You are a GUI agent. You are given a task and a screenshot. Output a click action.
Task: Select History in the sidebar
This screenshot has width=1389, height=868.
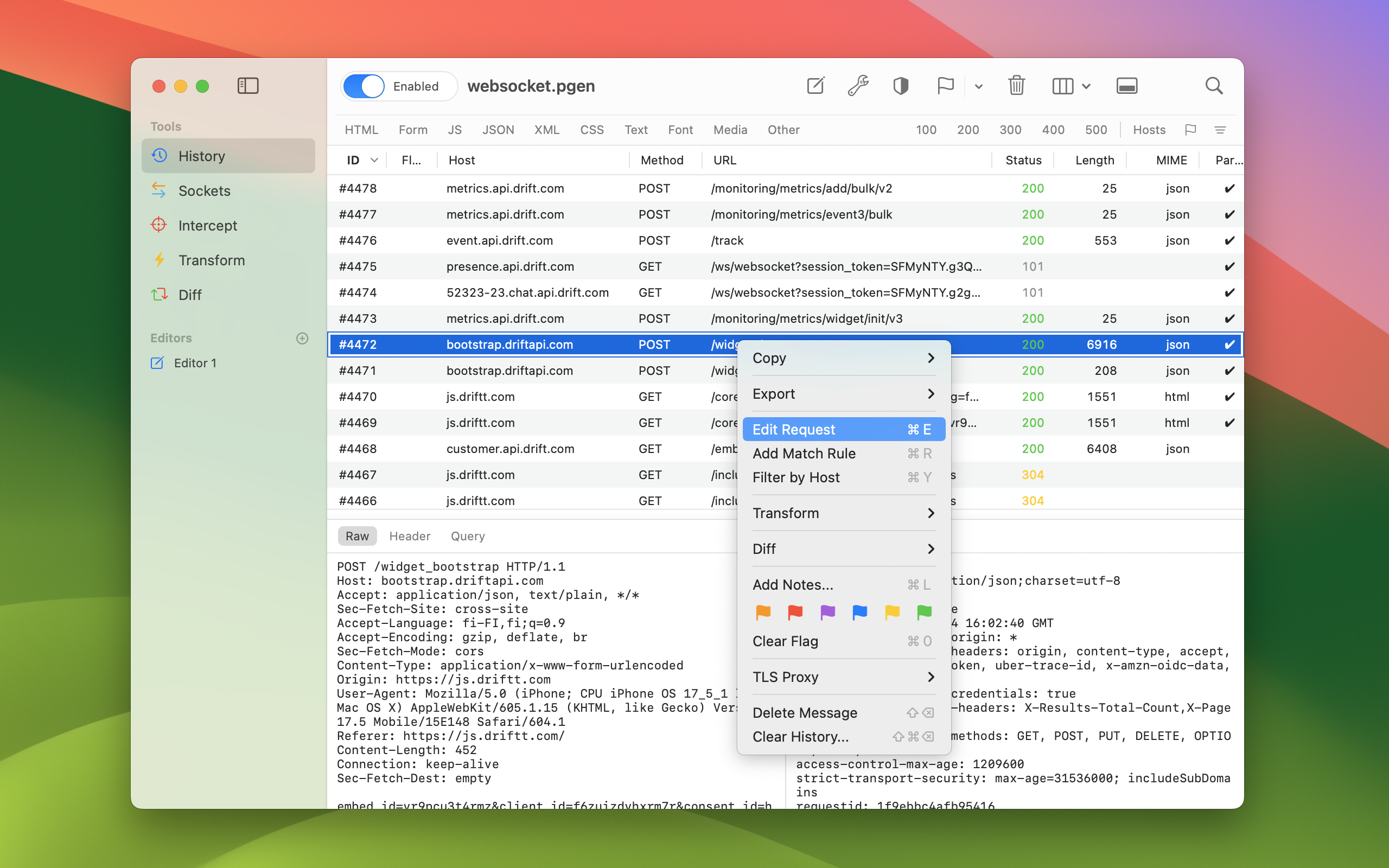click(x=228, y=156)
